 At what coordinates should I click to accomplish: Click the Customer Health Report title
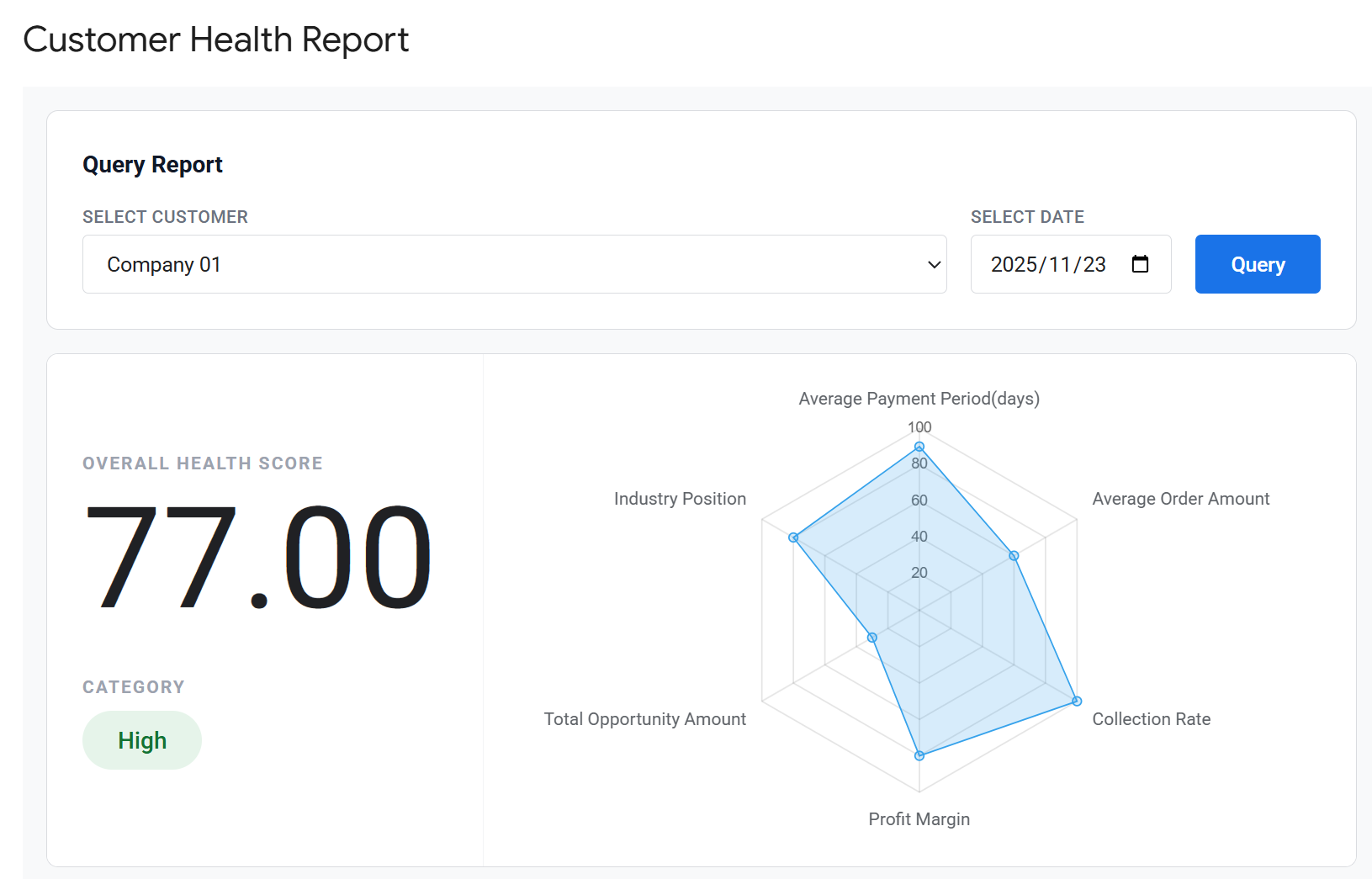pos(216,39)
